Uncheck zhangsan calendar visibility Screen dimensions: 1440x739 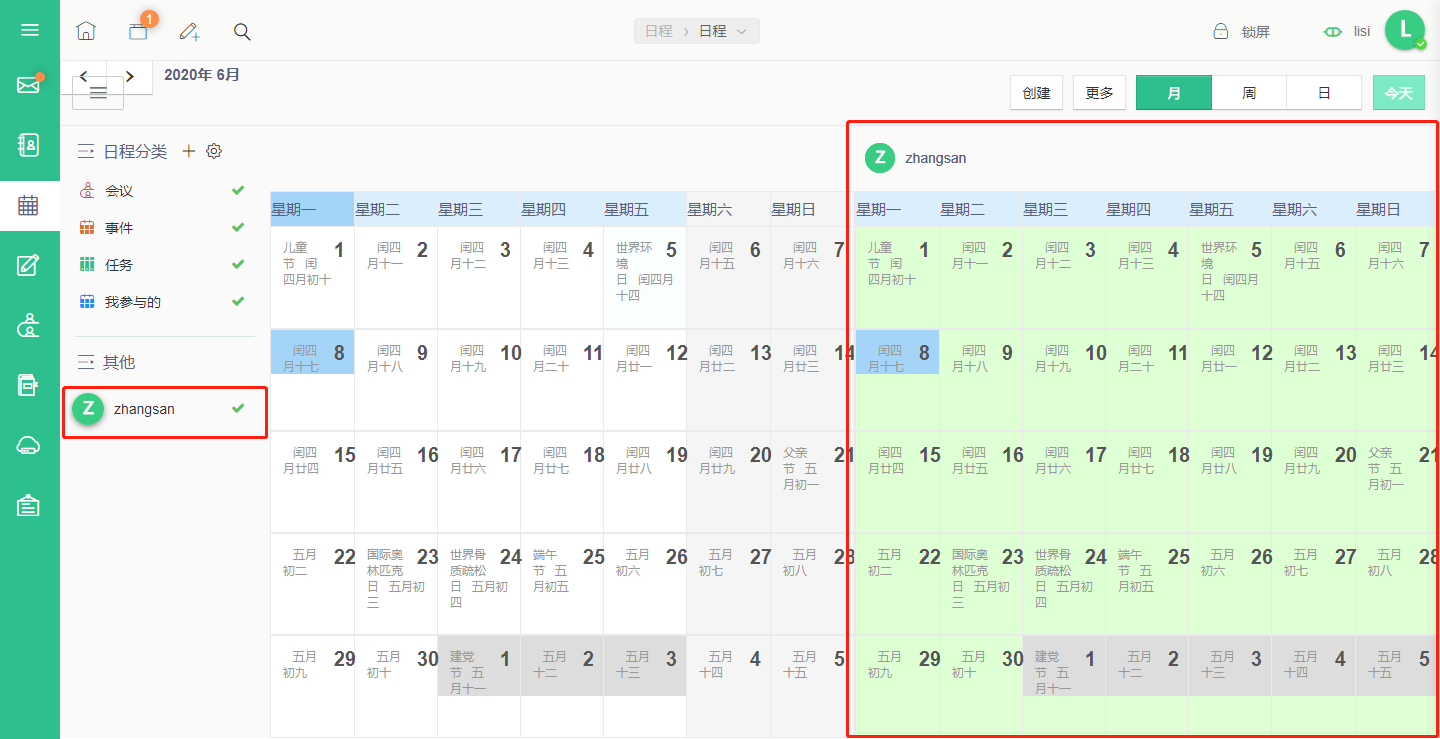click(x=238, y=408)
